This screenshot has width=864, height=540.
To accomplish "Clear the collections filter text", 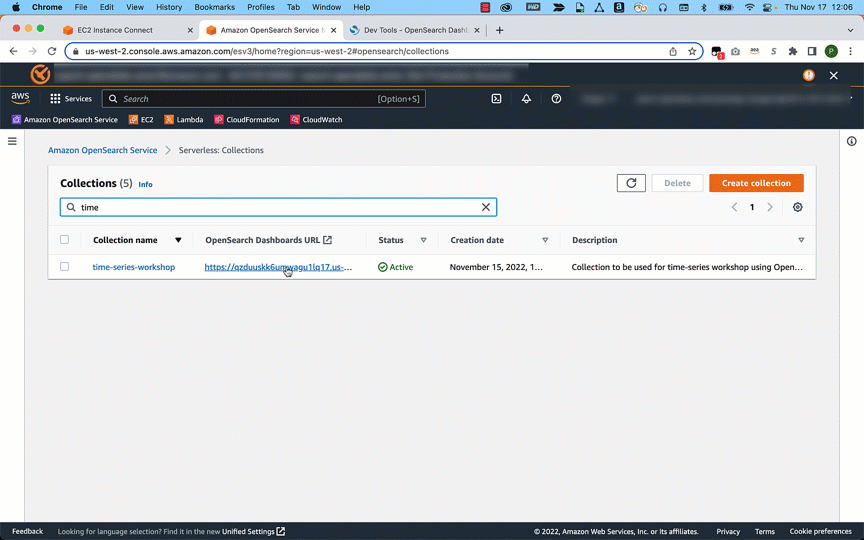I will [486, 207].
